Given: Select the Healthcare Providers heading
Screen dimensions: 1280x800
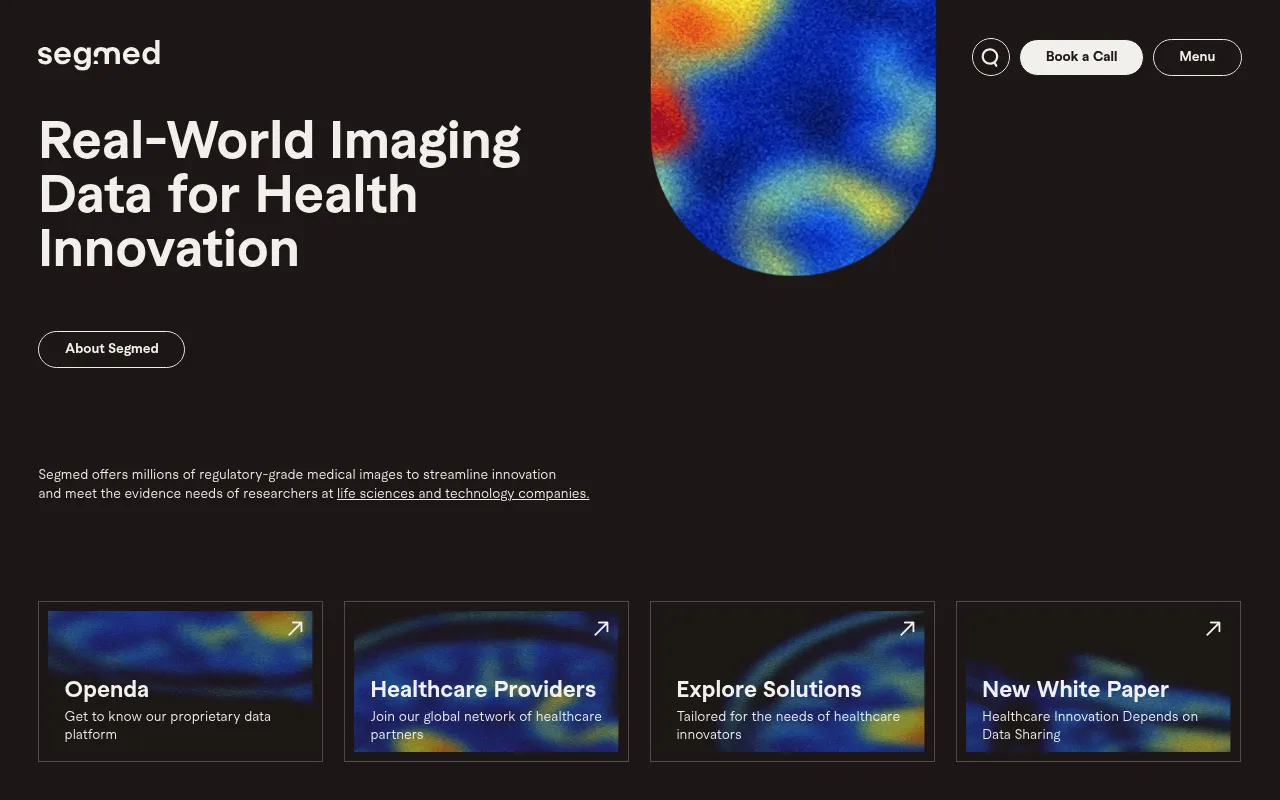Looking at the screenshot, I should pyautogui.click(x=483, y=689).
